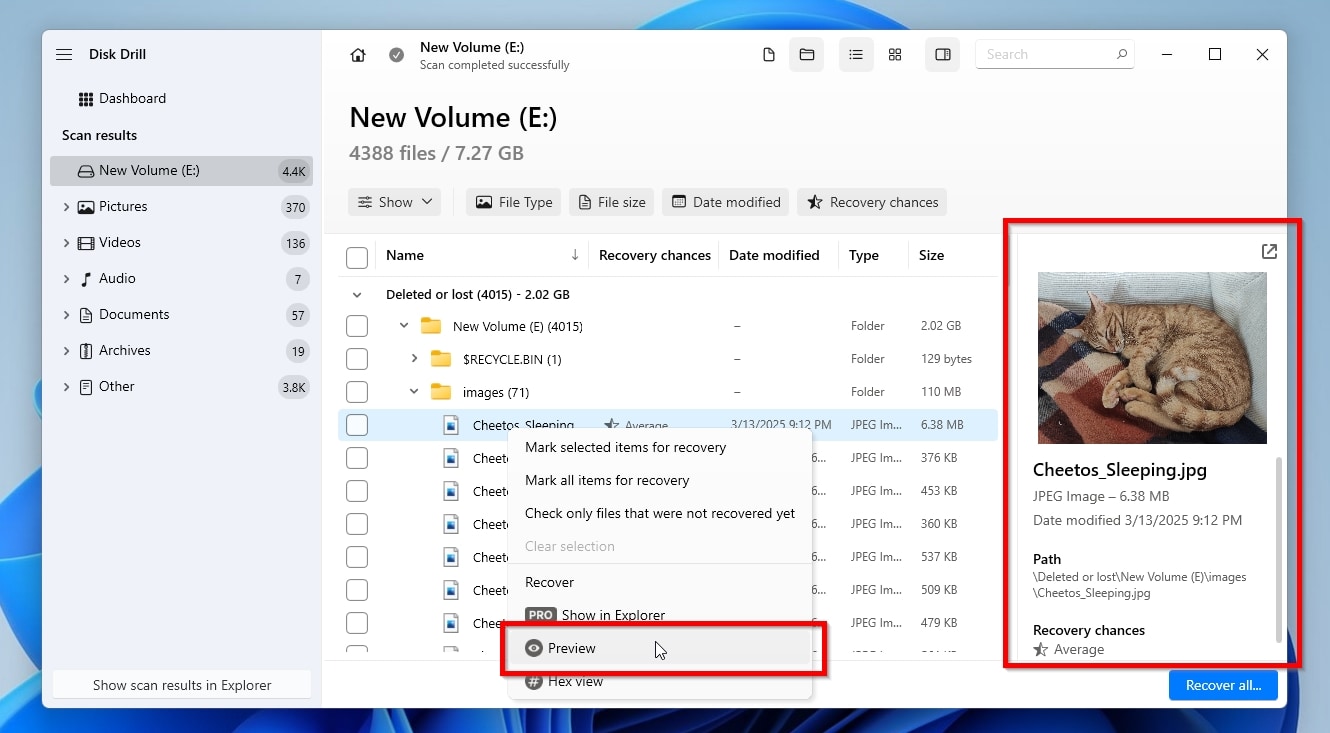Select all files using header checkbox
The height and width of the screenshot is (733, 1330).
pyautogui.click(x=357, y=256)
